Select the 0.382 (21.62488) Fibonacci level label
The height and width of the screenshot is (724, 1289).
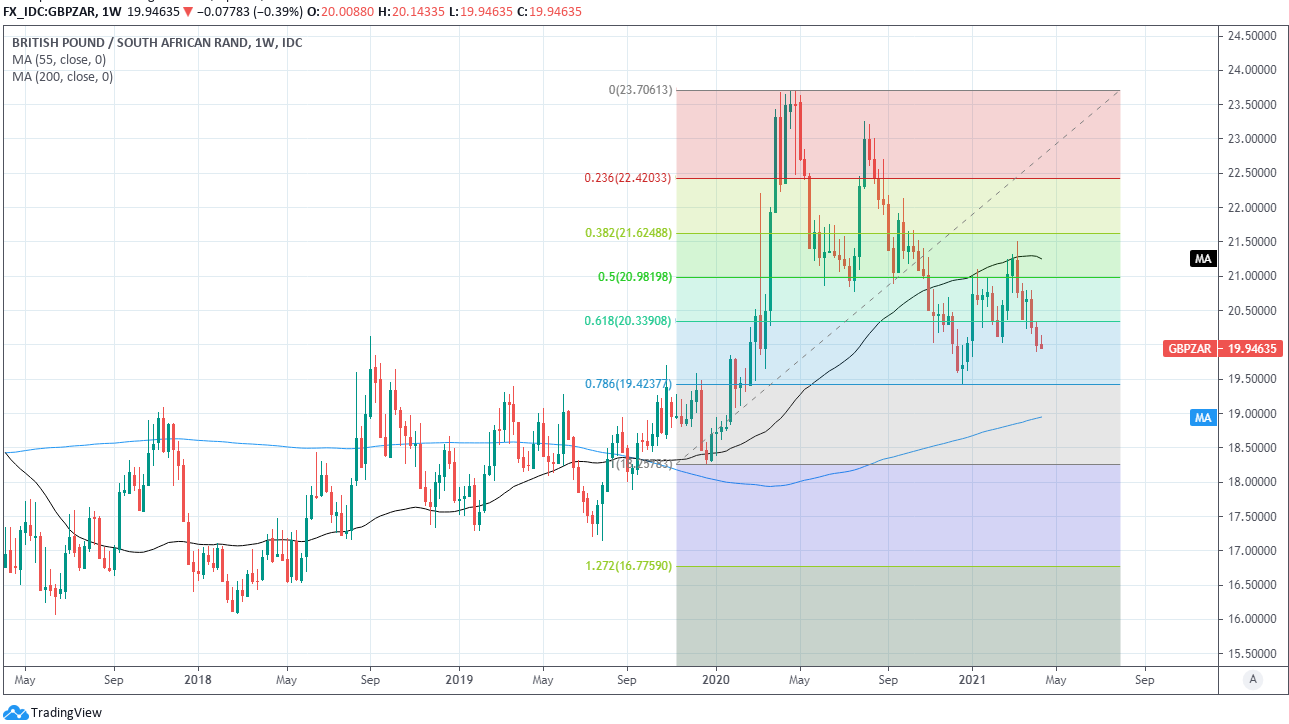pyautogui.click(x=628, y=233)
